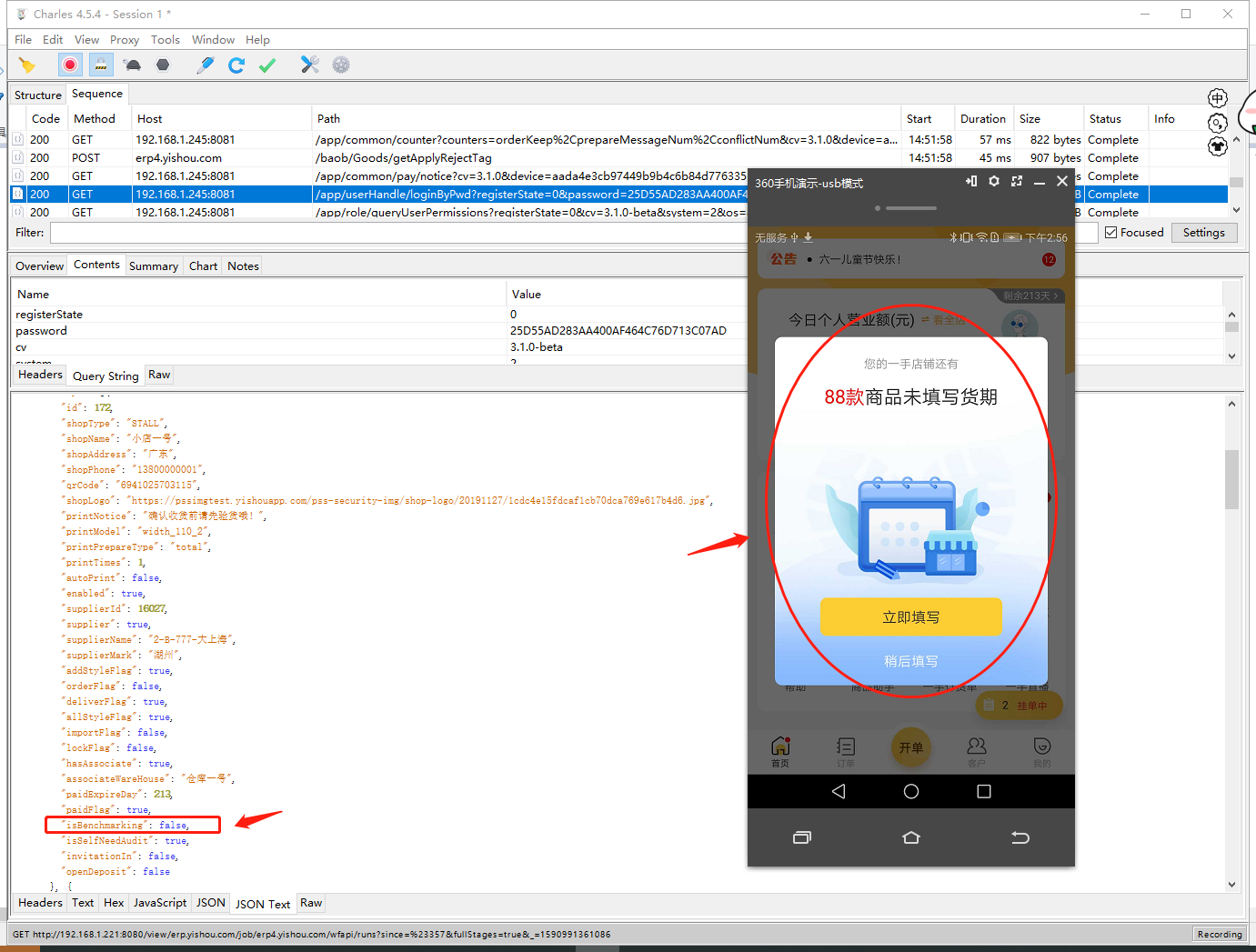Enable throttling with the turtle icon
1256x952 pixels.
click(133, 65)
